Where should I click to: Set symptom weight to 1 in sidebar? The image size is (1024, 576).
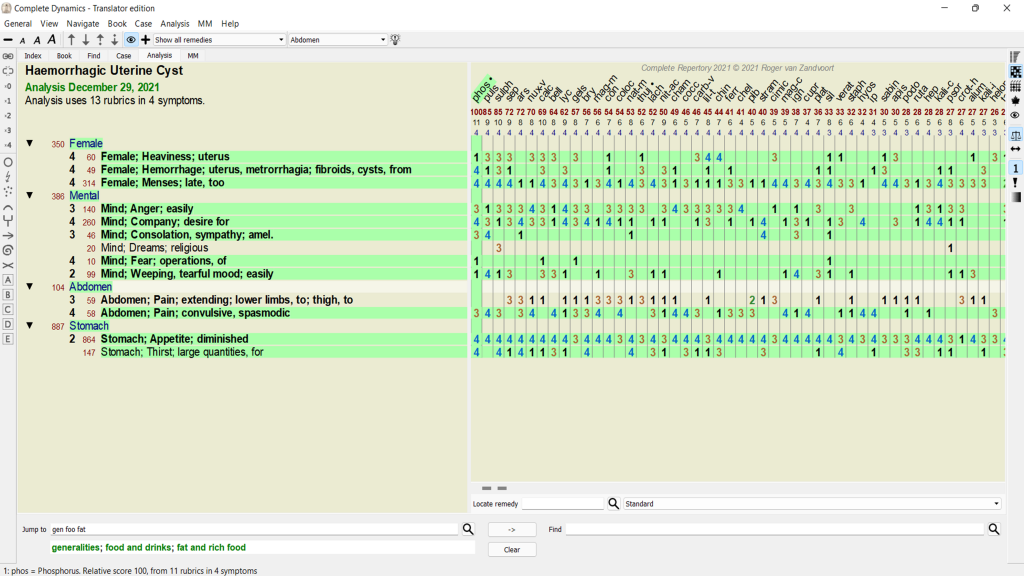click(x=8, y=101)
